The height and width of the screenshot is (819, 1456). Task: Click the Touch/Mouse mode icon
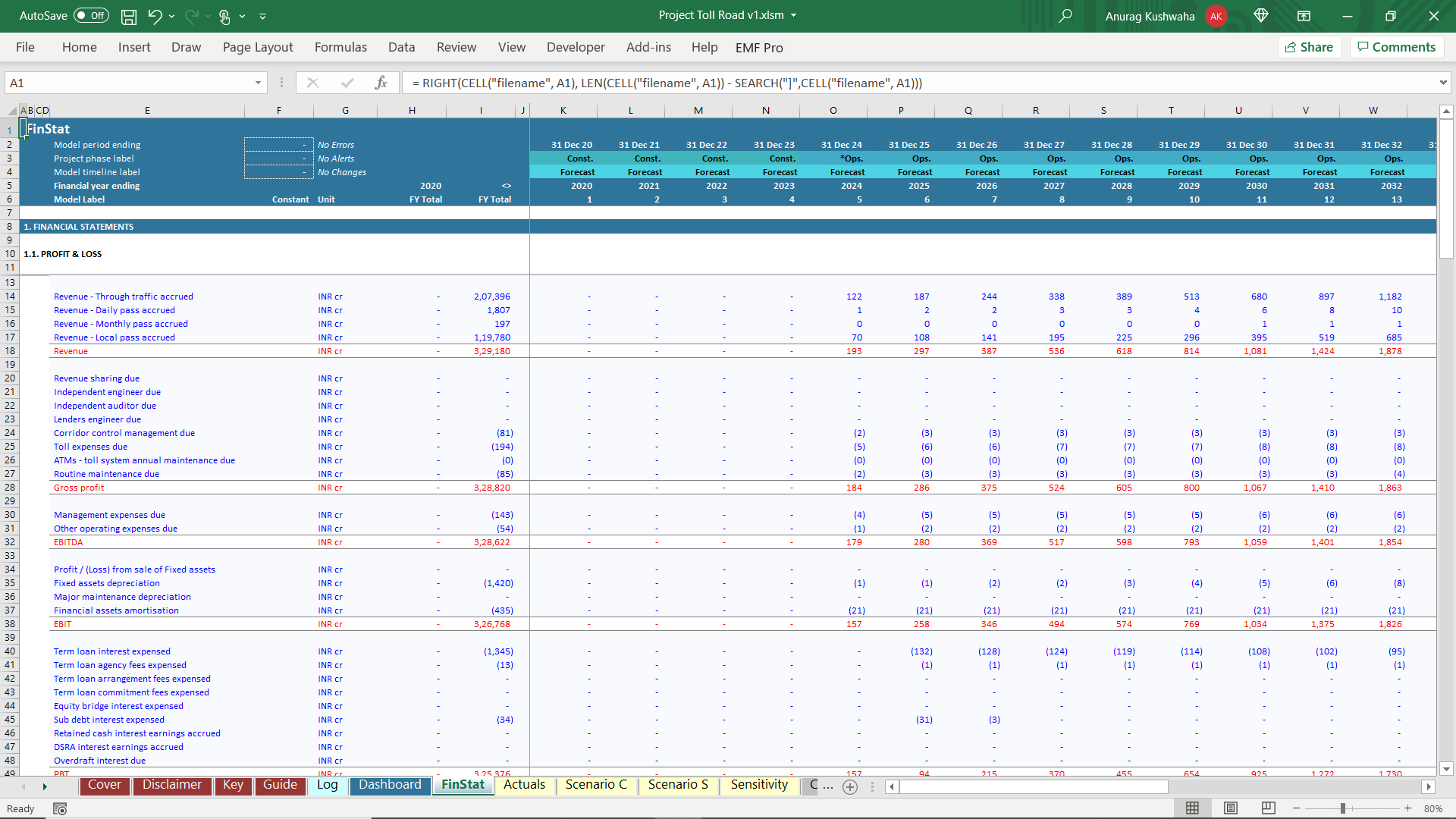pyautogui.click(x=224, y=16)
